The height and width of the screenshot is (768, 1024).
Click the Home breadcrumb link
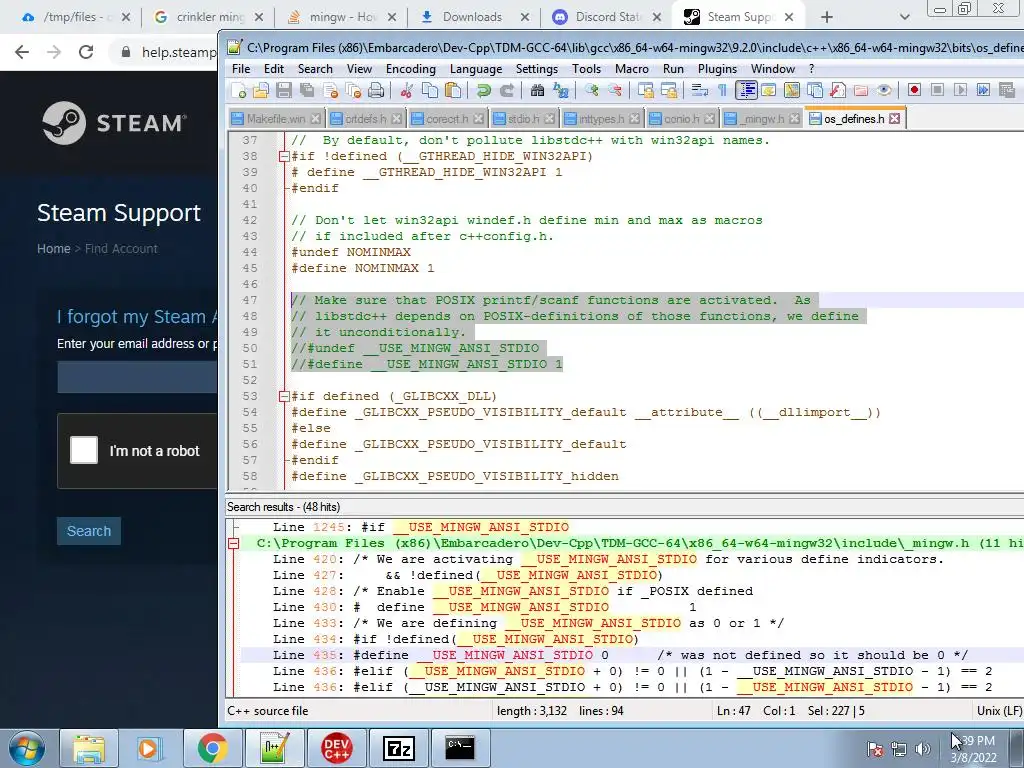[54, 249]
